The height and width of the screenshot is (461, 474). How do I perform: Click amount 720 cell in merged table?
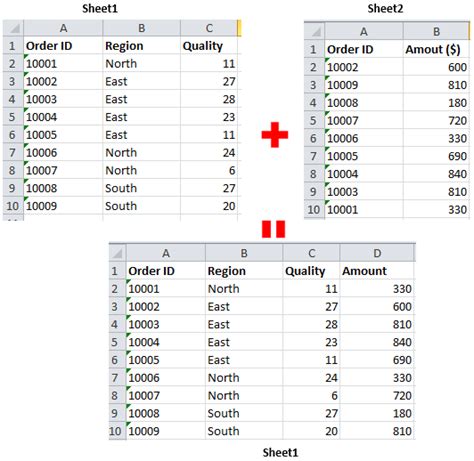pos(377,395)
